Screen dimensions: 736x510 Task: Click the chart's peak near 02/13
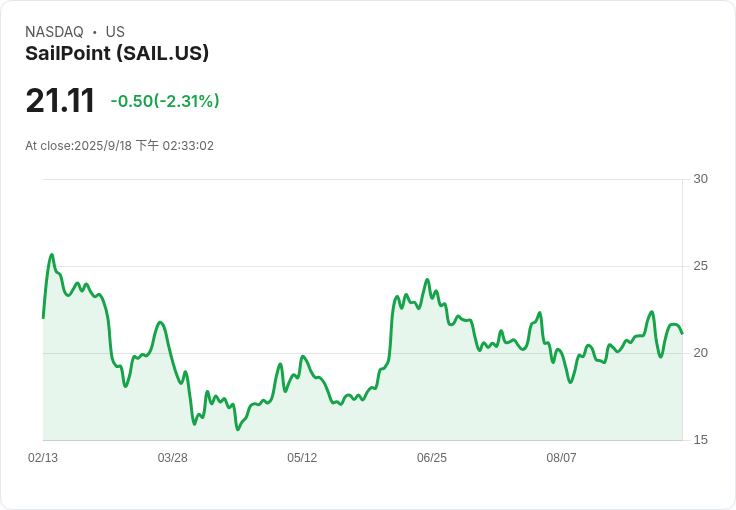(52, 255)
